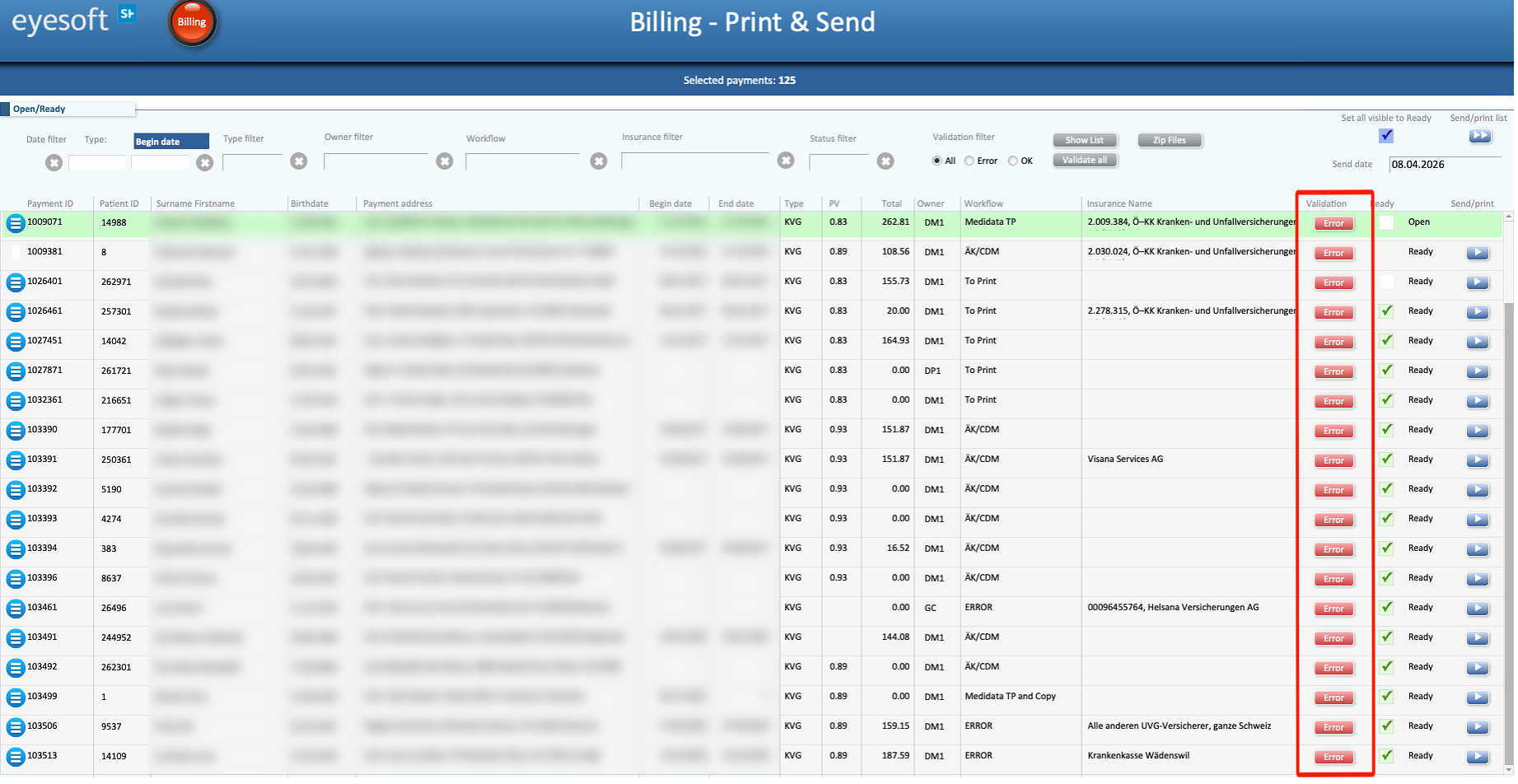Click the Zip Files button
The image size is (1518, 784).
pyautogui.click(x=1170, y=141)
